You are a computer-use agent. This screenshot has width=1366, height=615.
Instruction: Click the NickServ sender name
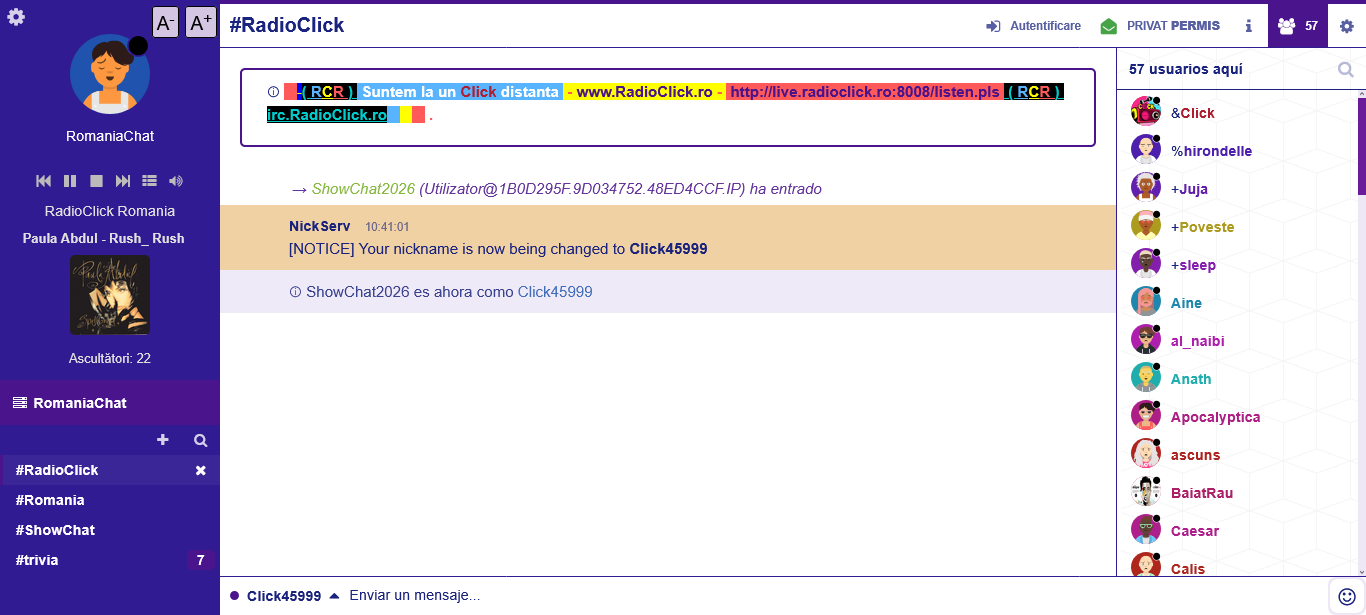point(319,226)
